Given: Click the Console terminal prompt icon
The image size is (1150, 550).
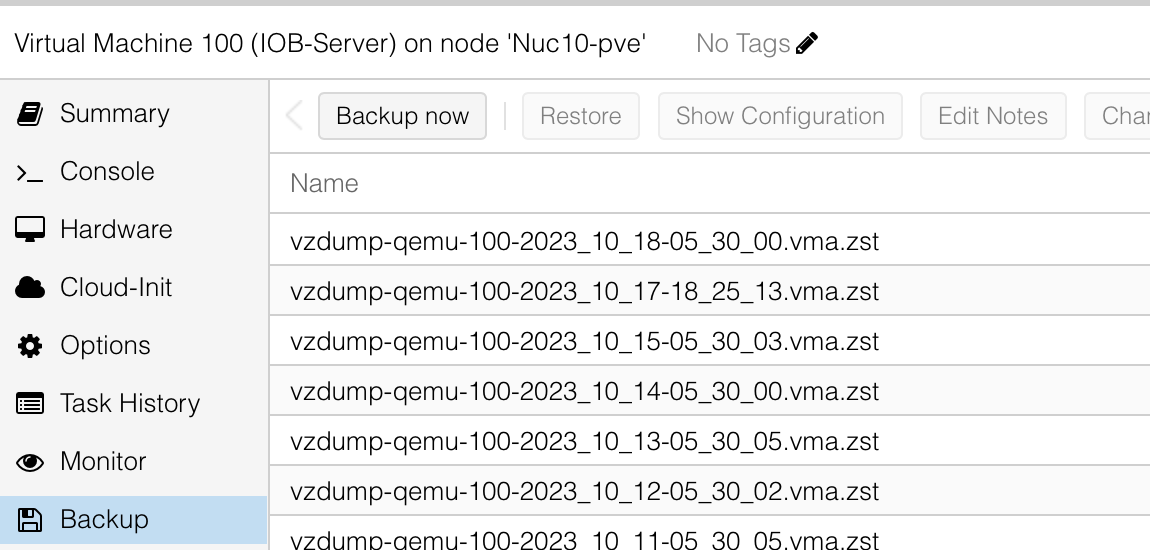Looking at the screenshot, I should pyautogui.click(x=29, y=173).
